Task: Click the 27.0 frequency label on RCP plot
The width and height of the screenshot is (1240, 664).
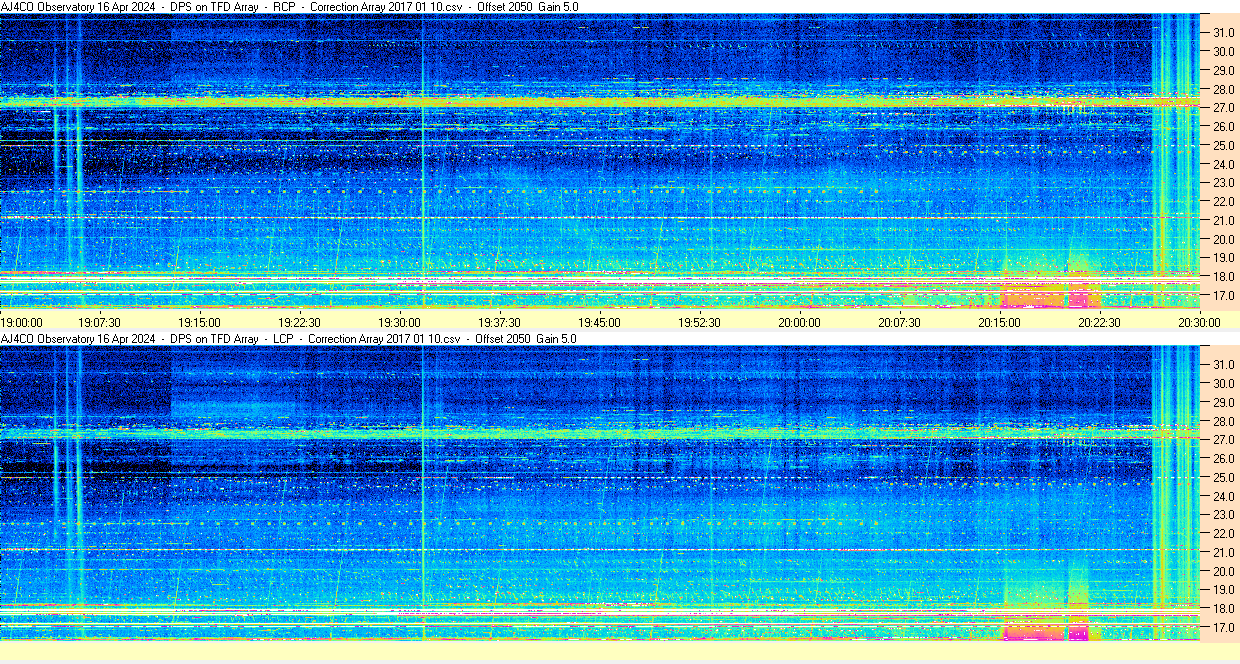Action: (1224, 107)
